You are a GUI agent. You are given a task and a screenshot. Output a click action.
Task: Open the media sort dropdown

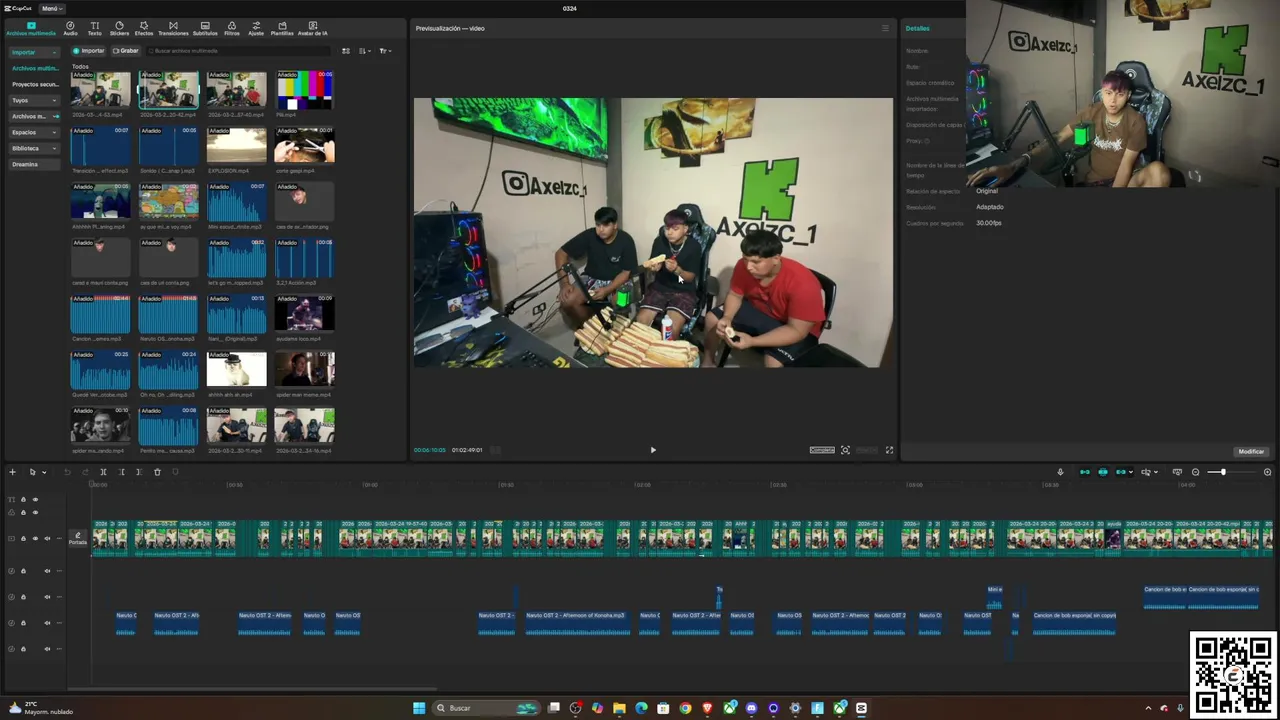coord(365,51)
